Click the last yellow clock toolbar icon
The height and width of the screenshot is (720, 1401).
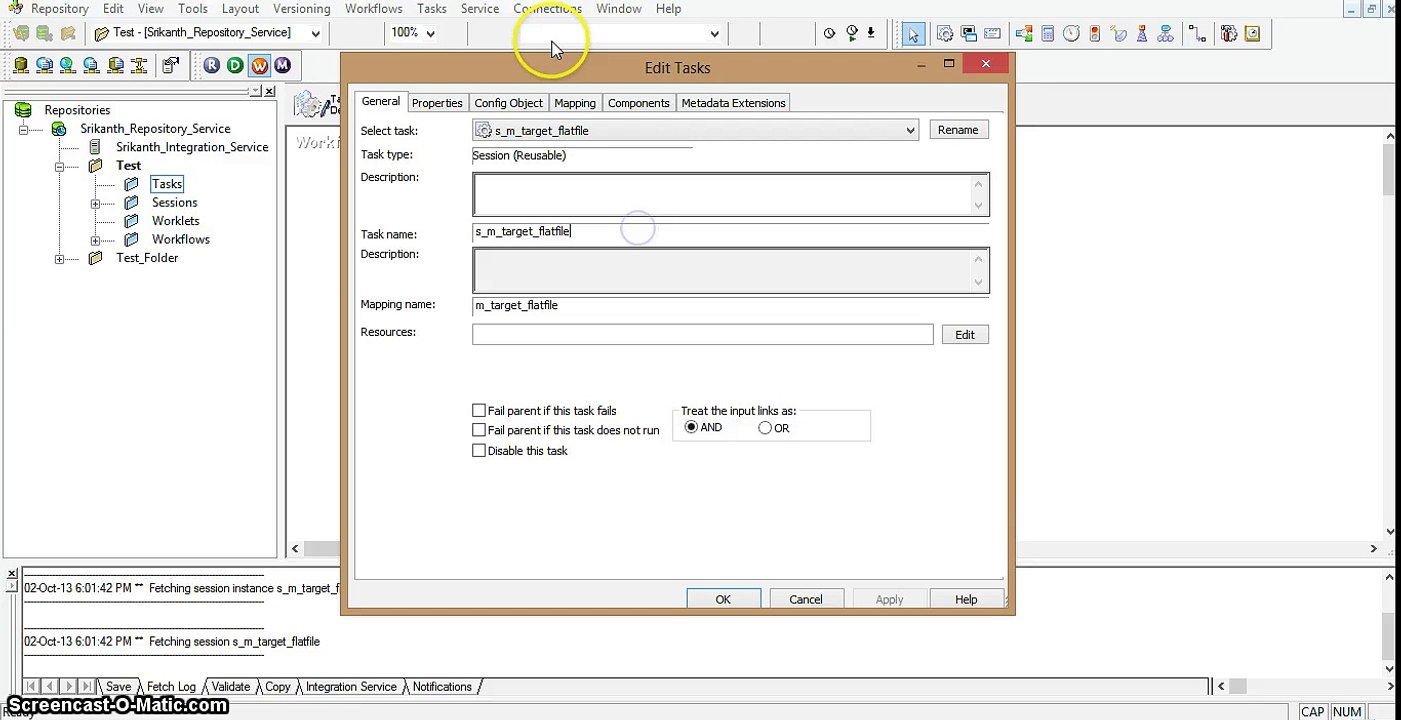[x=1253, y=34]
